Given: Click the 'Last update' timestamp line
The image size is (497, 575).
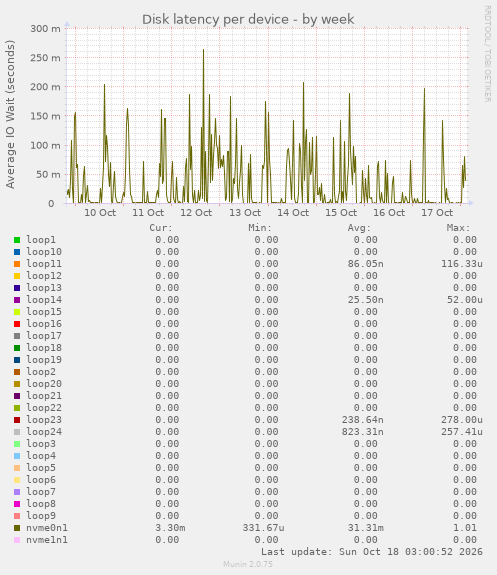Looking at the screenshot, I should [372, 552].
